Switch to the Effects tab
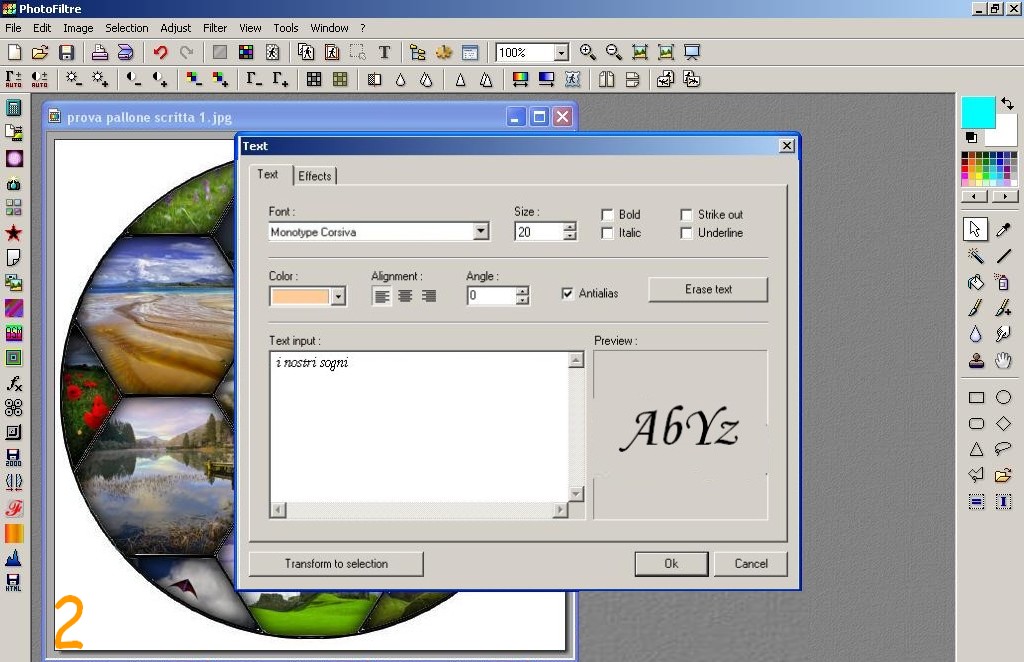This screenshot has width=1024, height=662. 314,176
